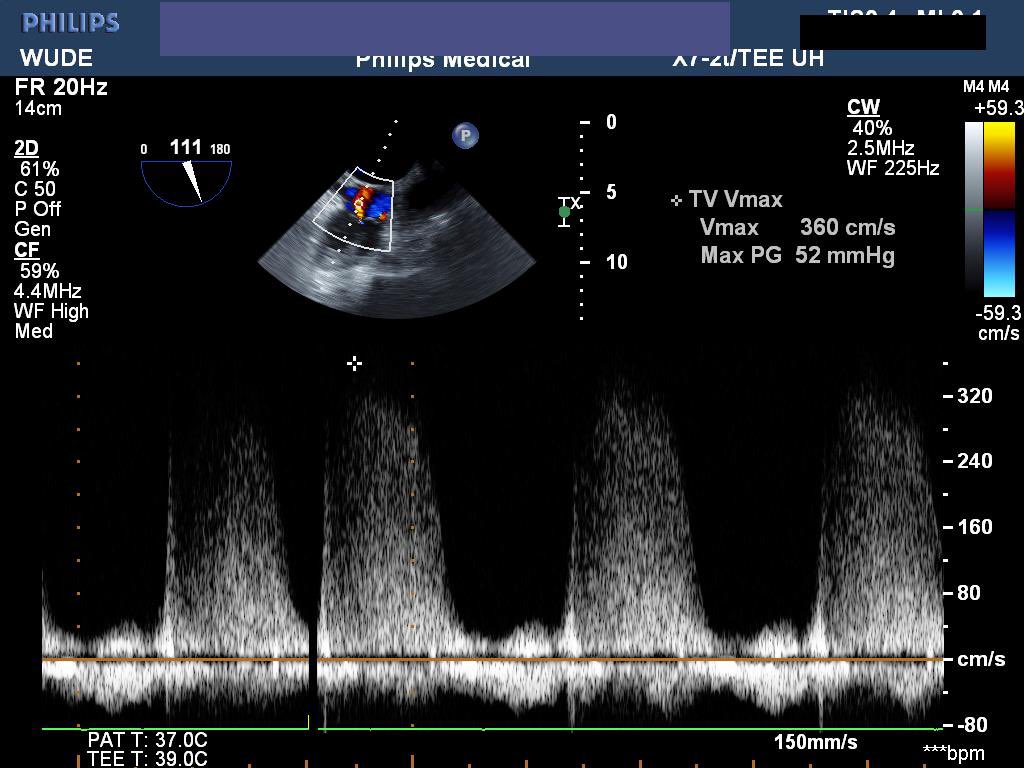Click the orange Doppler baseline
This screenshot has height=768, width=1024.
(493, 660)
